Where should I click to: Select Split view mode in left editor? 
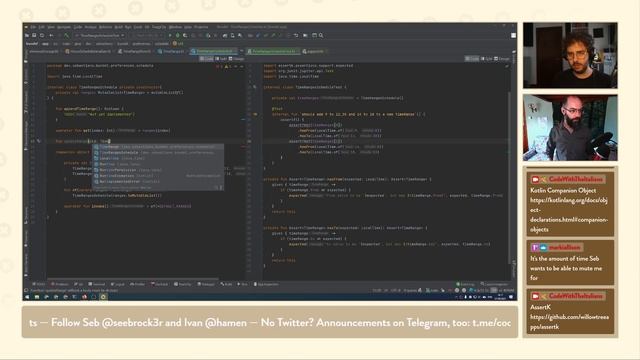click(221, 59)
